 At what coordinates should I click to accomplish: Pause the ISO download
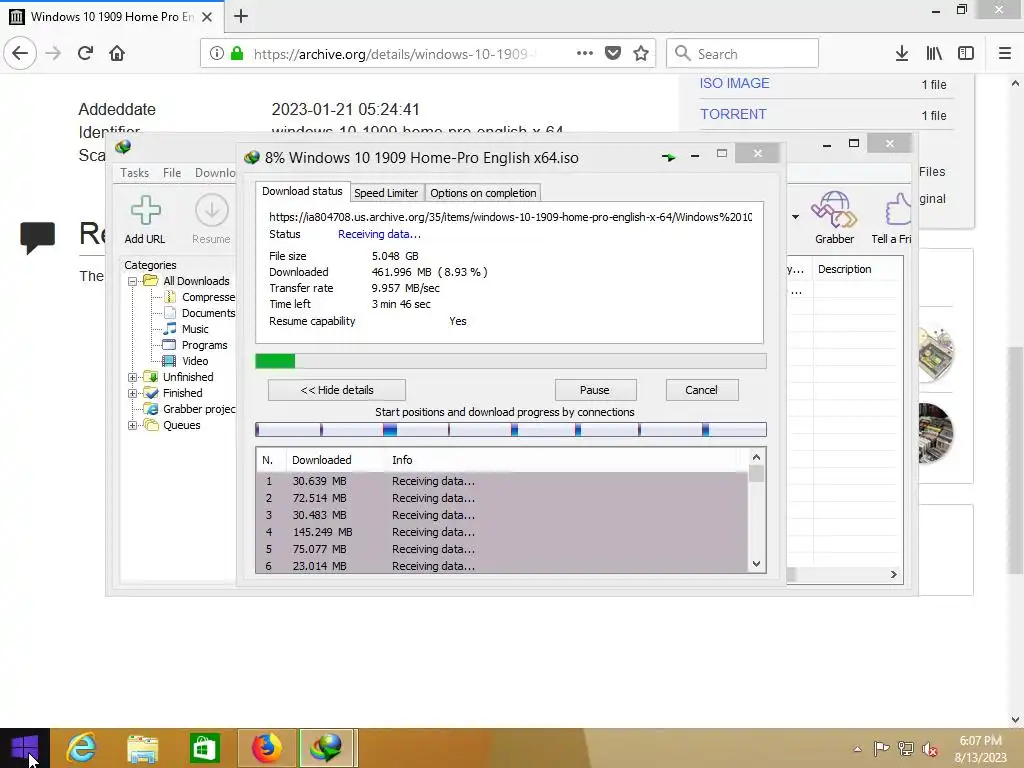coord(595,390)
